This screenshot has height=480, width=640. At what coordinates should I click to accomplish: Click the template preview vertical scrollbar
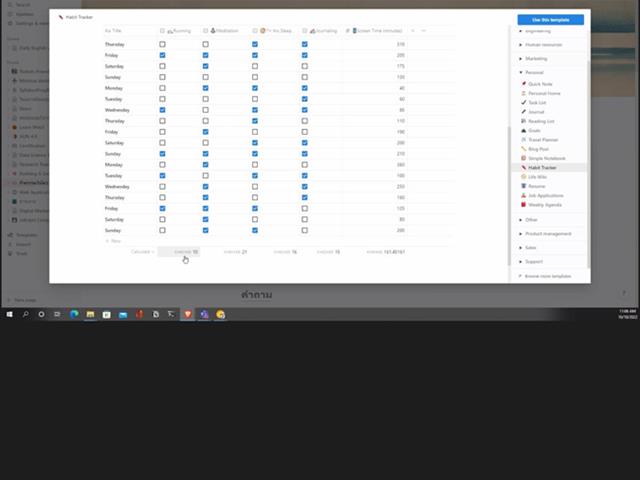509,196
